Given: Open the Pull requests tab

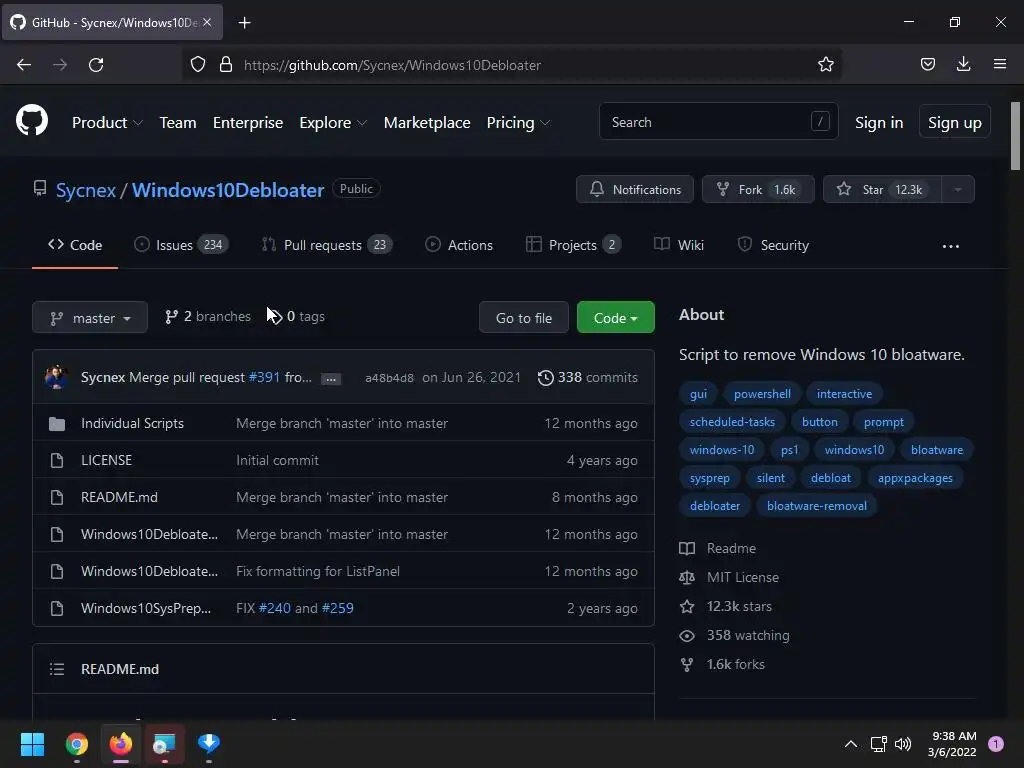Looking at the screenshot, I should point(327,245).
